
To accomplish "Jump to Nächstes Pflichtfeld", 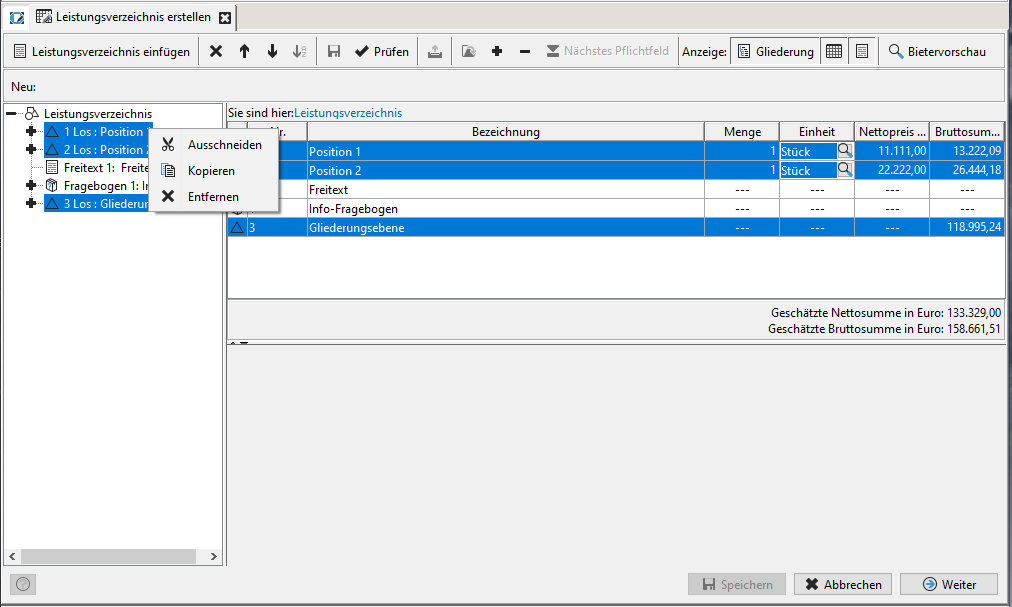I will [x=607, y=51].
